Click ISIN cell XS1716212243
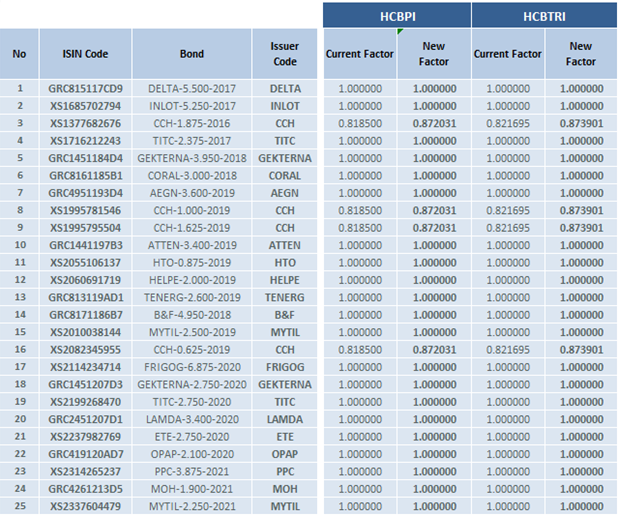This screenshot has width=618, height=515. click(85, 140)
